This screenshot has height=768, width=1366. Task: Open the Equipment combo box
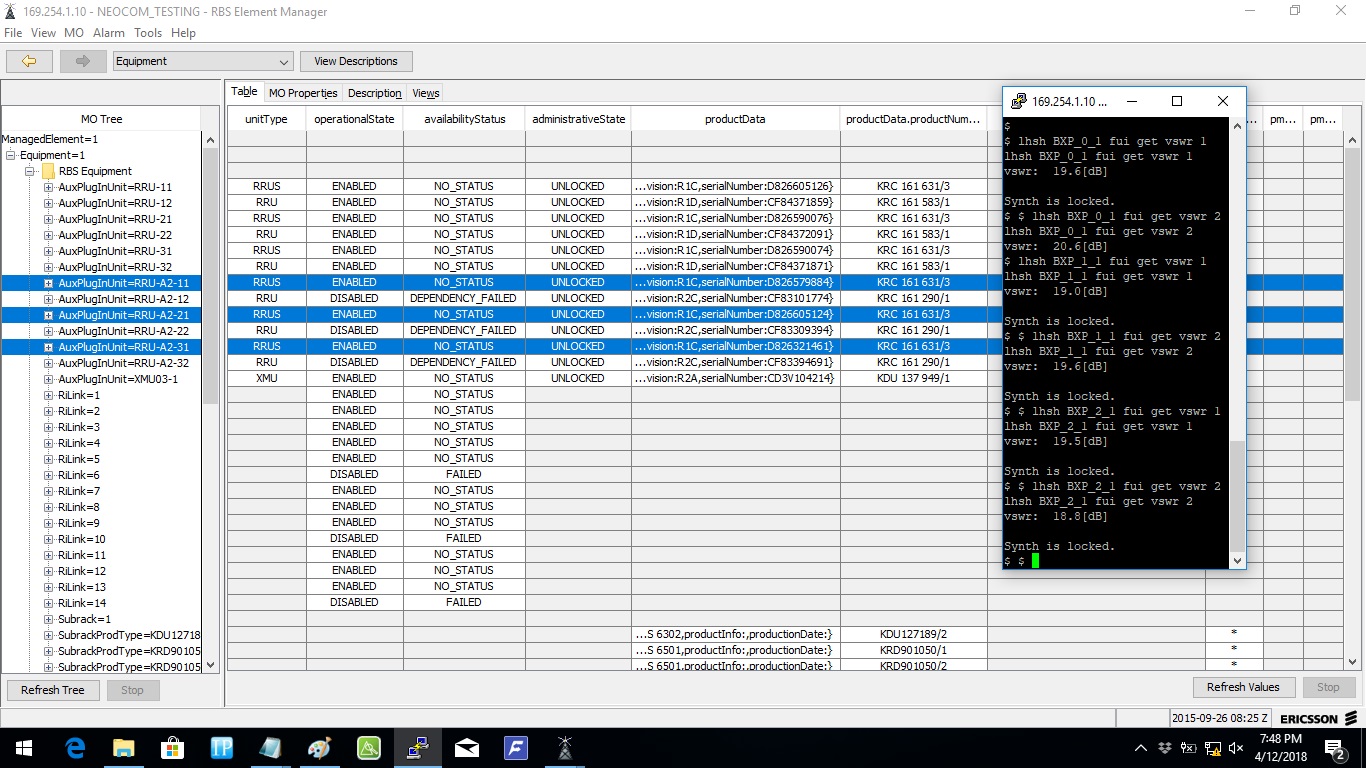pyautogui.click(x=203, y=61)
